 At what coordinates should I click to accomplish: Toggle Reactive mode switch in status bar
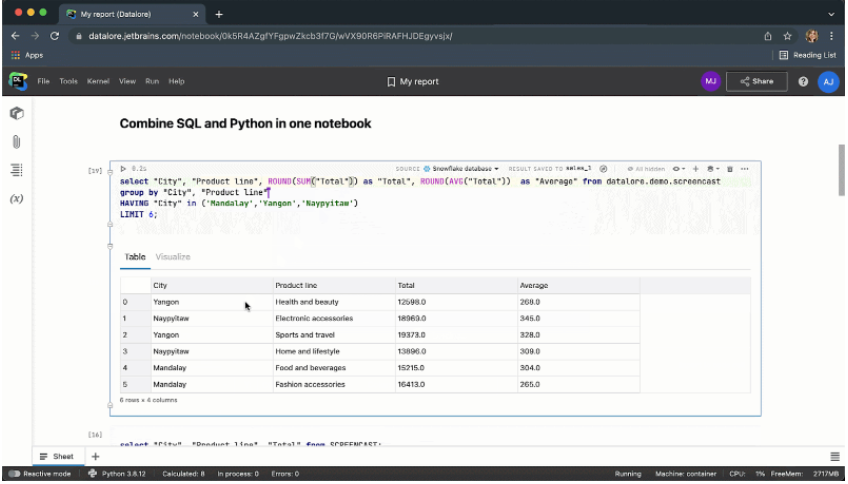click(x=14, y=474)
